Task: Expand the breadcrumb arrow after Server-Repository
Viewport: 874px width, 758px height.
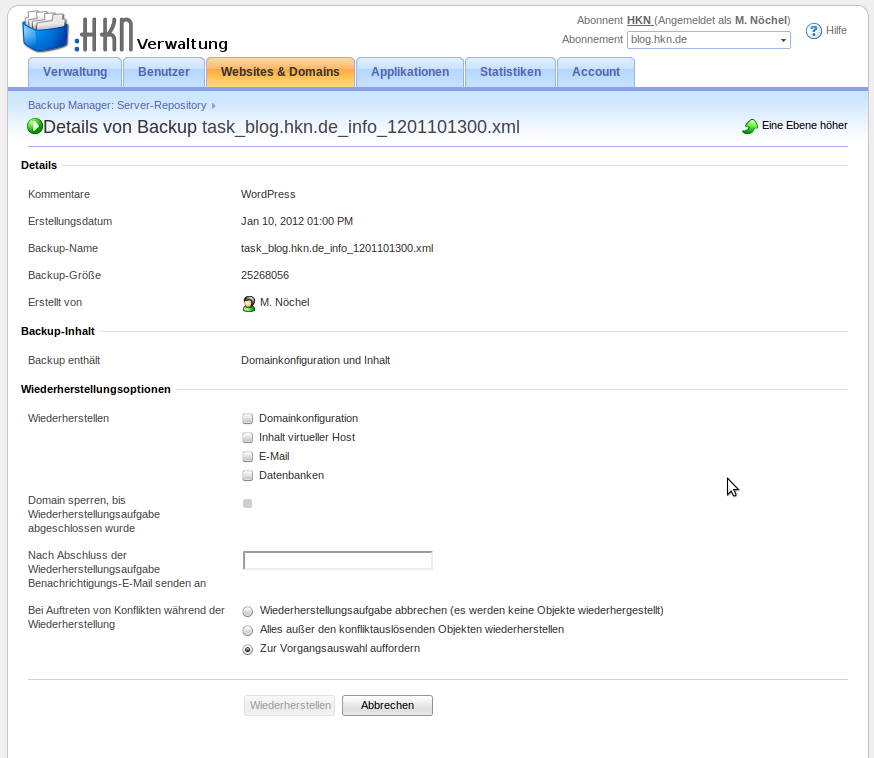Action: point(214,106)
